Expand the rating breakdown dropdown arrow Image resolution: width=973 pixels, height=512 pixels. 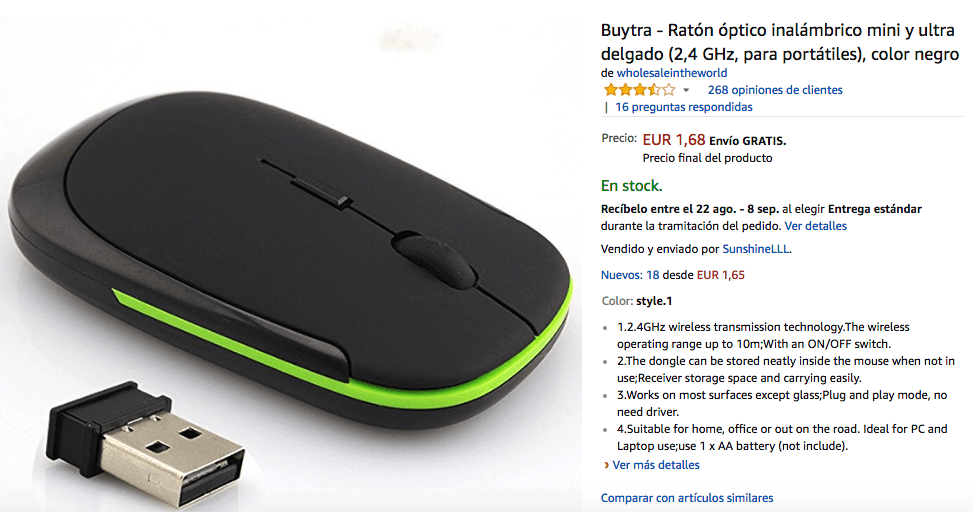[686, 91]
